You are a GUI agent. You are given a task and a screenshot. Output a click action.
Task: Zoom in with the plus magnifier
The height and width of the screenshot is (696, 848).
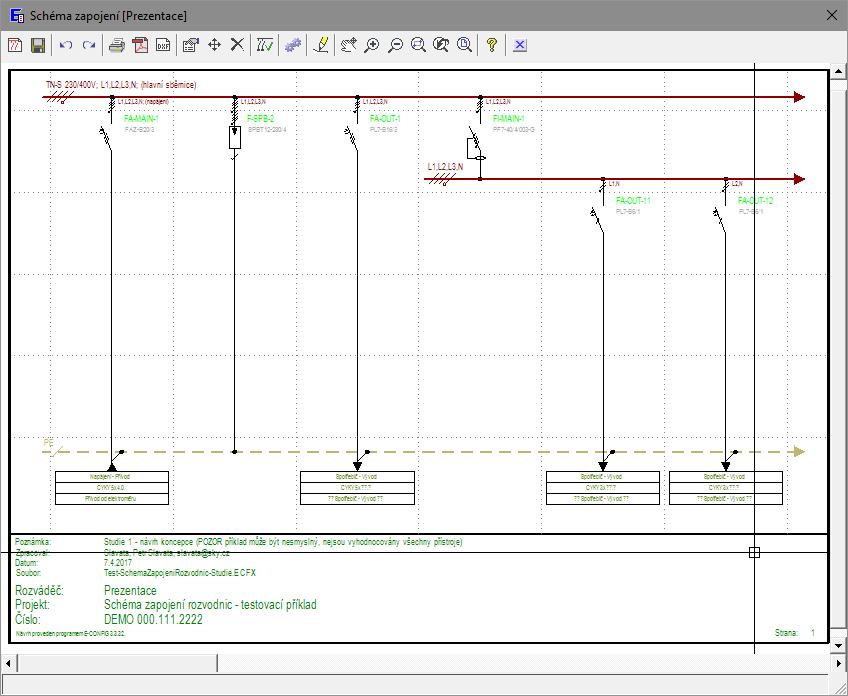[372, 45]
